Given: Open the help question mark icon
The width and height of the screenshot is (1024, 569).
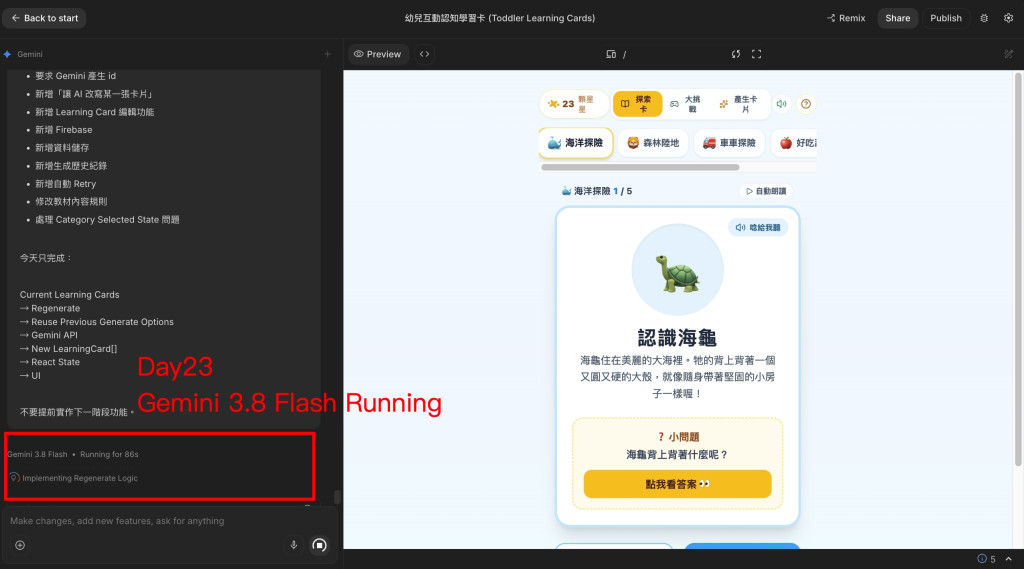Looking at the screenshot, I should click(x=806, y=104).
